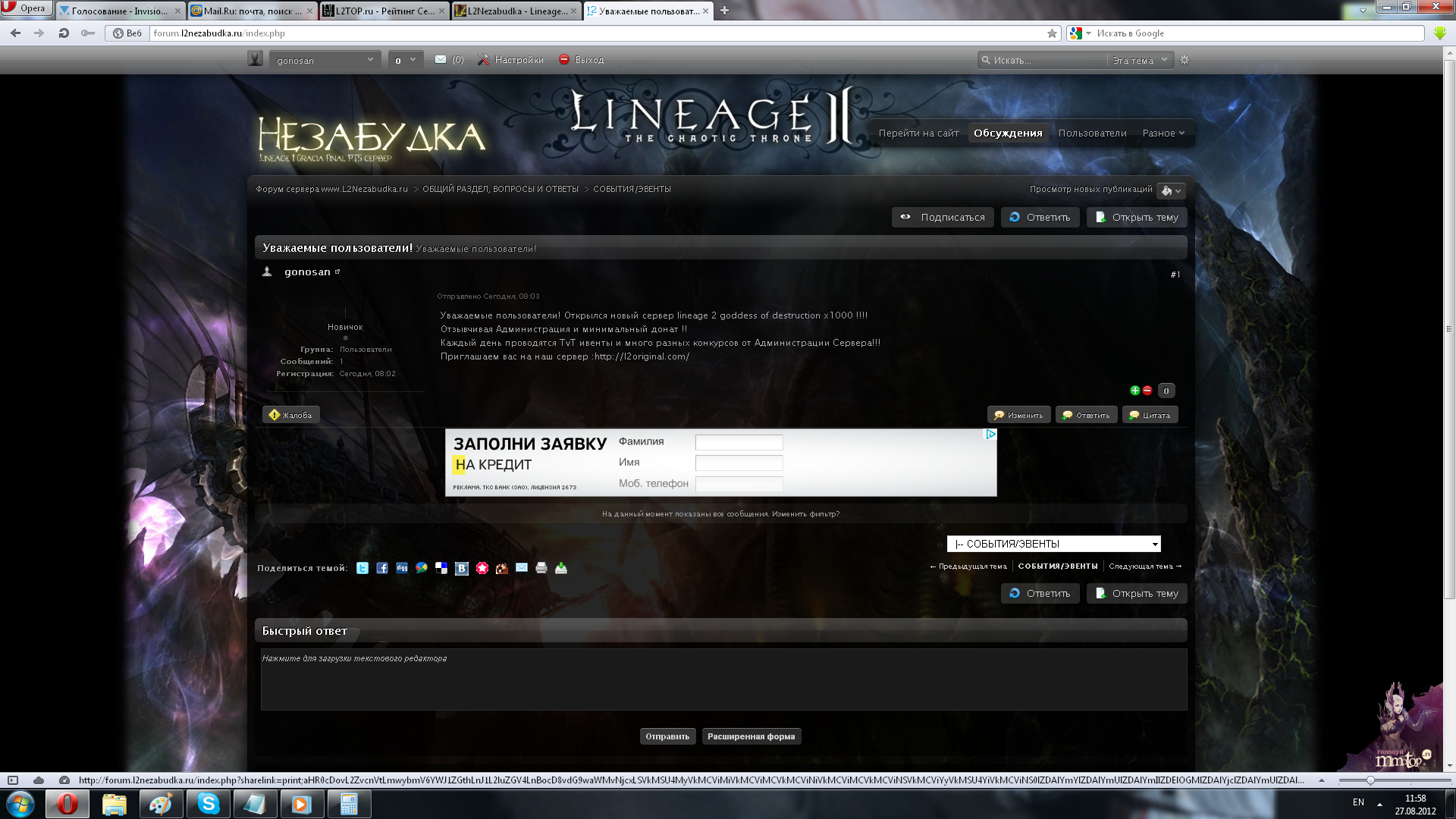The image size is (1456, 819).
Task: Open the Разное menu dropdown
Action: coord(1163,133)
